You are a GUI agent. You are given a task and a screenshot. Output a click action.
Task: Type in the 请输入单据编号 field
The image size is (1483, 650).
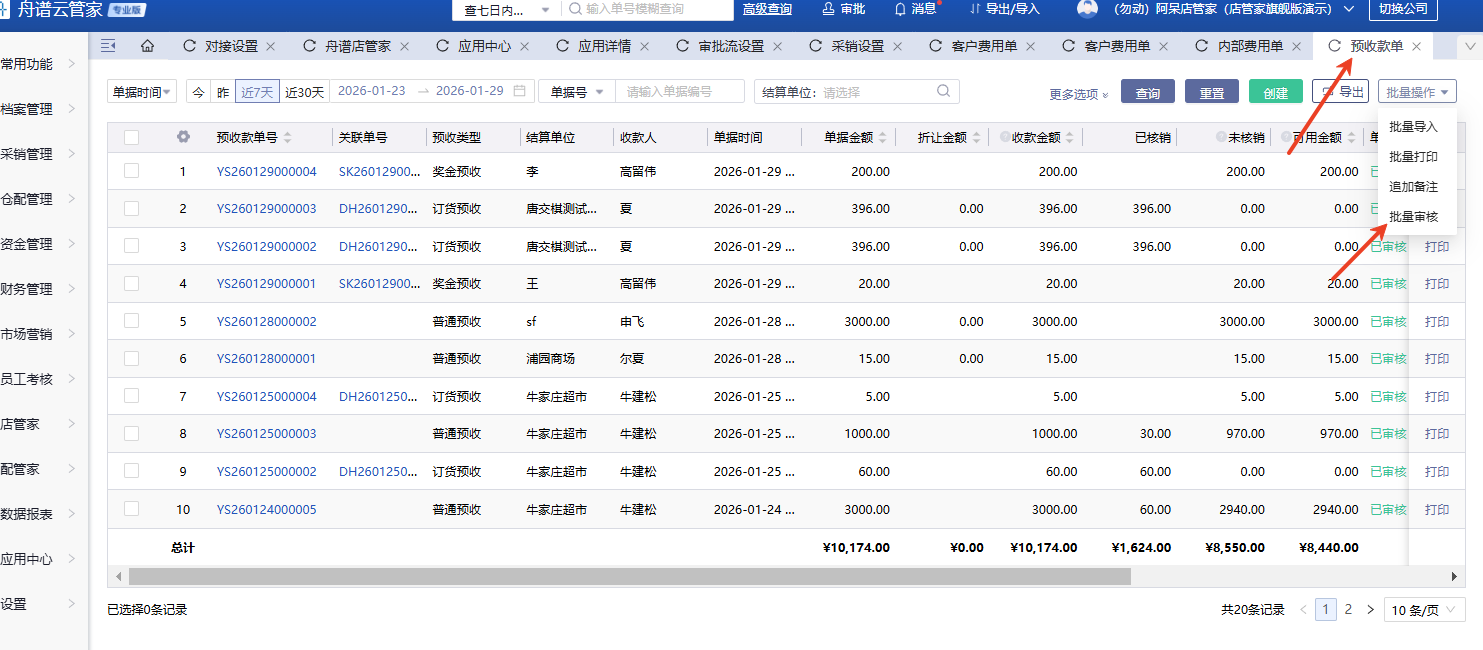679,92
